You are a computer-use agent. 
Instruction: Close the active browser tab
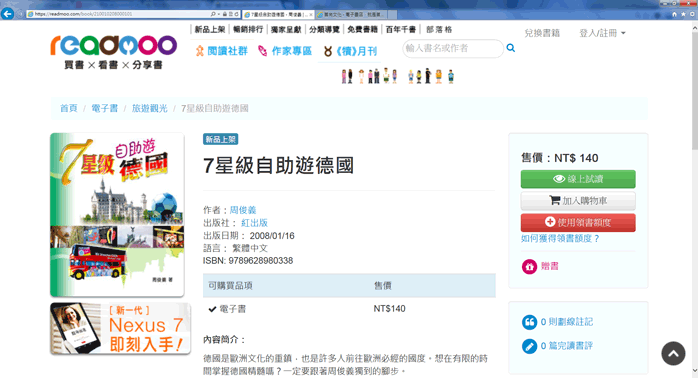click(x=310, y=14)
